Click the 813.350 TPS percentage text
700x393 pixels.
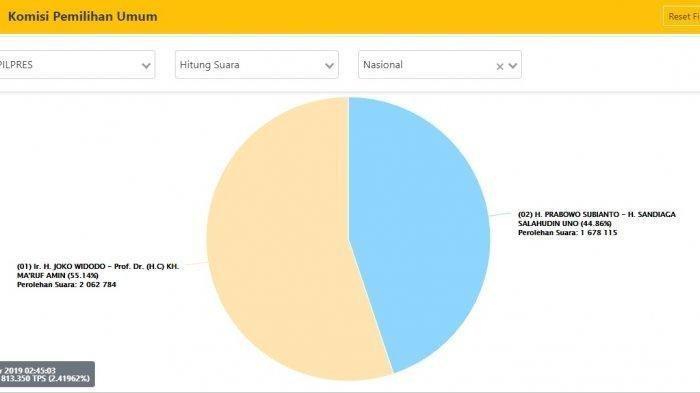[45, 379]
